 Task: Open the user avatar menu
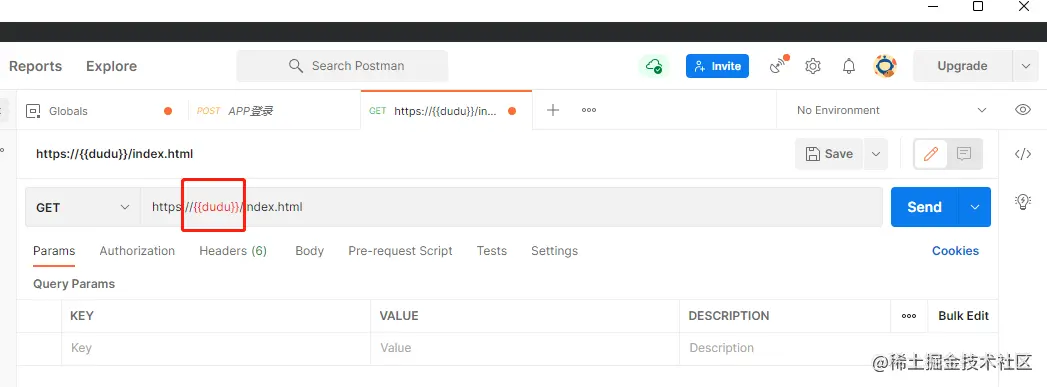(x=885, y=66)
